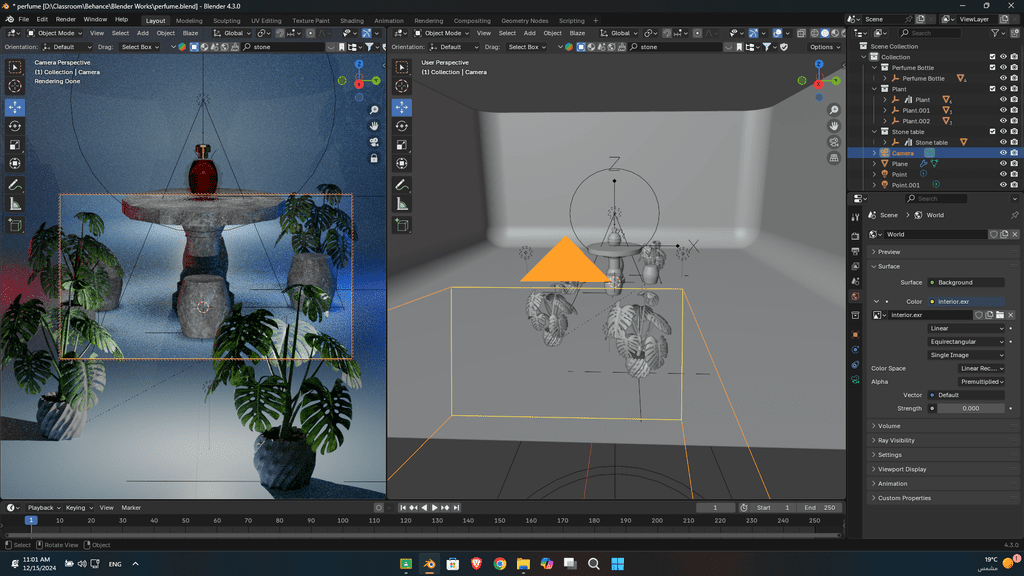Uncheck the Plant collection checkbox
Screen dimensions: 1024x576
tap(992, 89)
